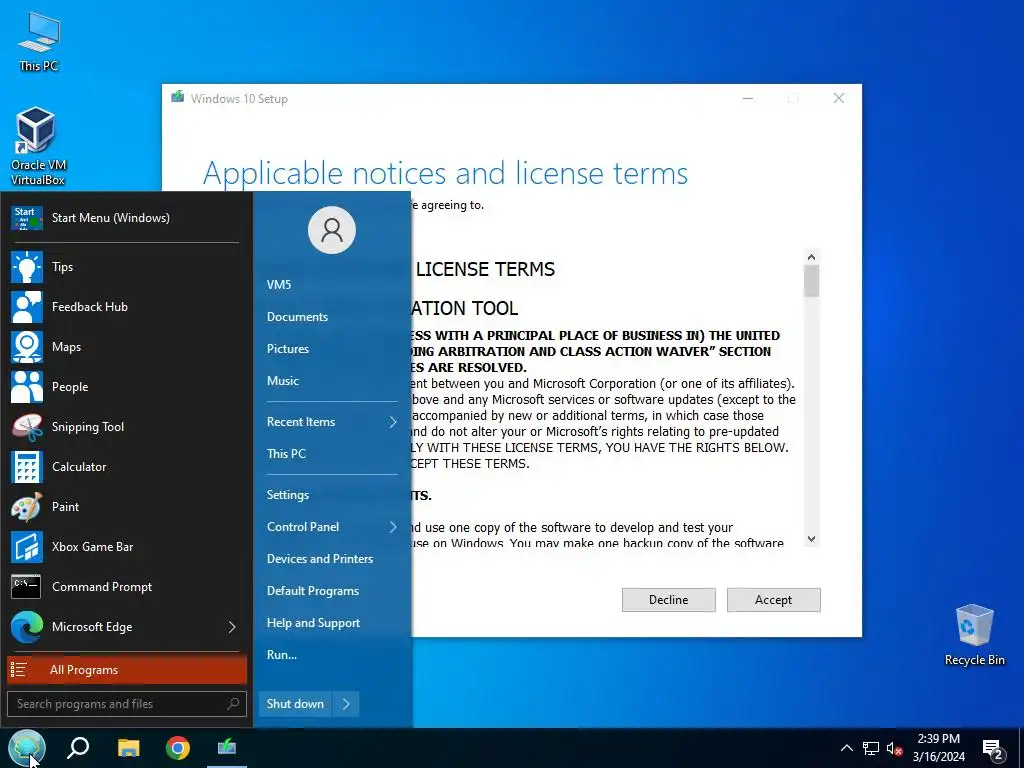Open the notification center icon
This screenshot has height=768, width=1024.
pos(993,749)
